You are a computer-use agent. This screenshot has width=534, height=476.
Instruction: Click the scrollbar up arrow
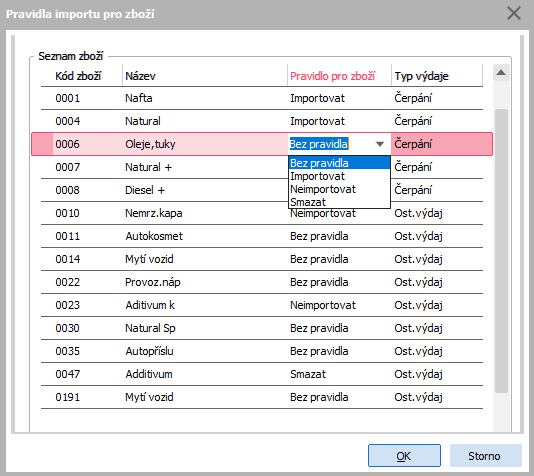coord(501,72)
